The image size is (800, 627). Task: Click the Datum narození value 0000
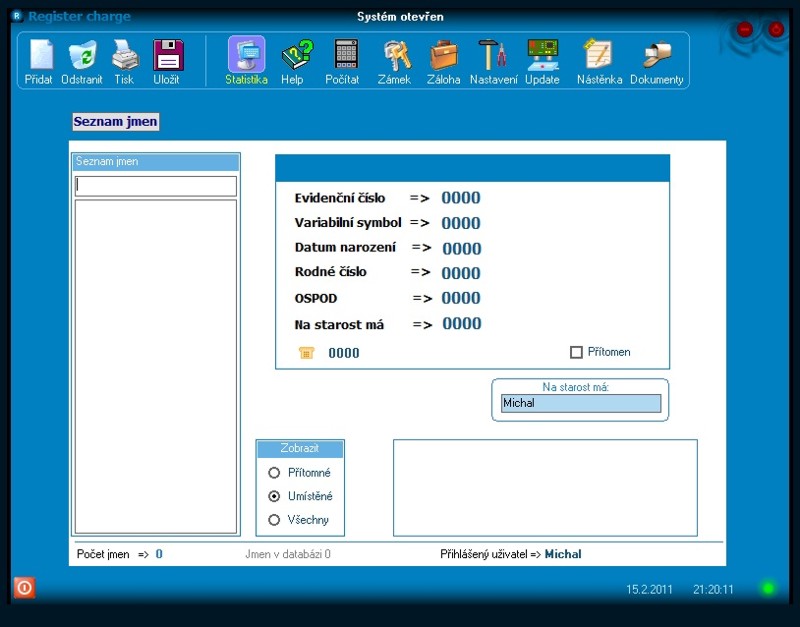coord(462,248)
